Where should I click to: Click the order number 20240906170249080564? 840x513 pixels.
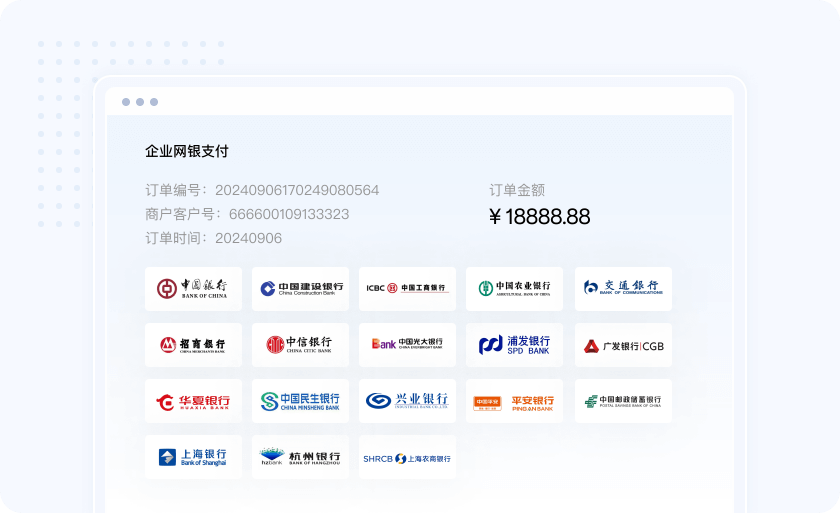[297, 190]
